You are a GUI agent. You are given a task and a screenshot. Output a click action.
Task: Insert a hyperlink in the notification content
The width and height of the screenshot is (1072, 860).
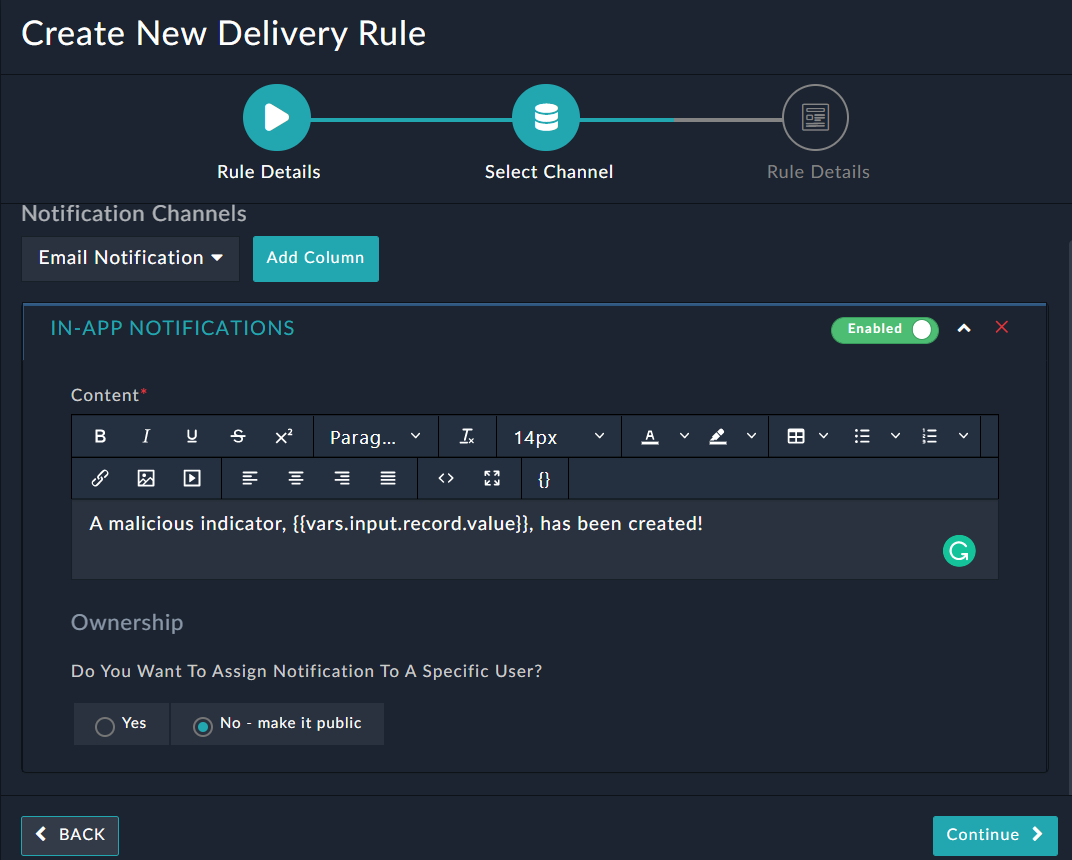[x=98, y=478]
